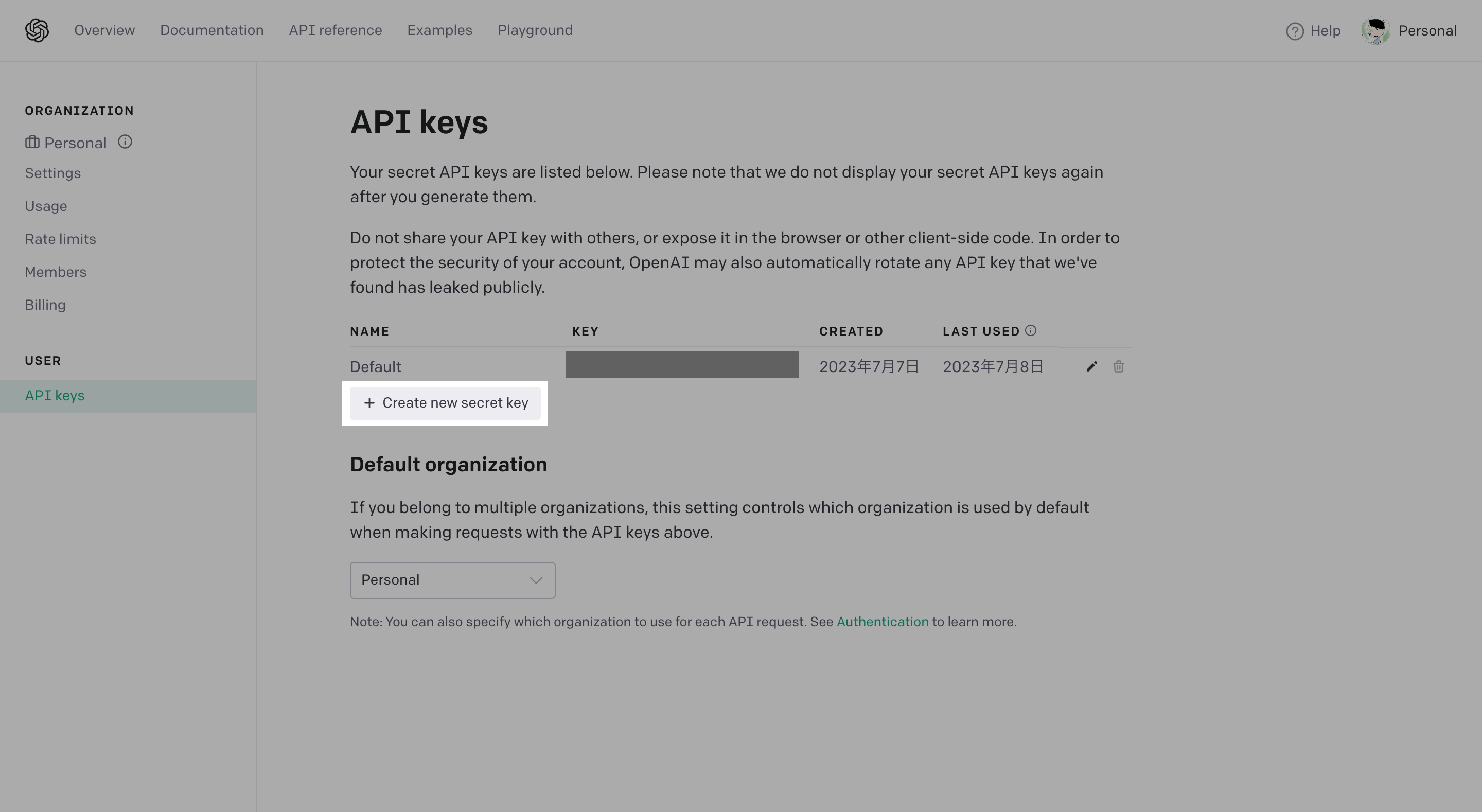
Task: Open the Members page
Action: click(x=56, y=272)
